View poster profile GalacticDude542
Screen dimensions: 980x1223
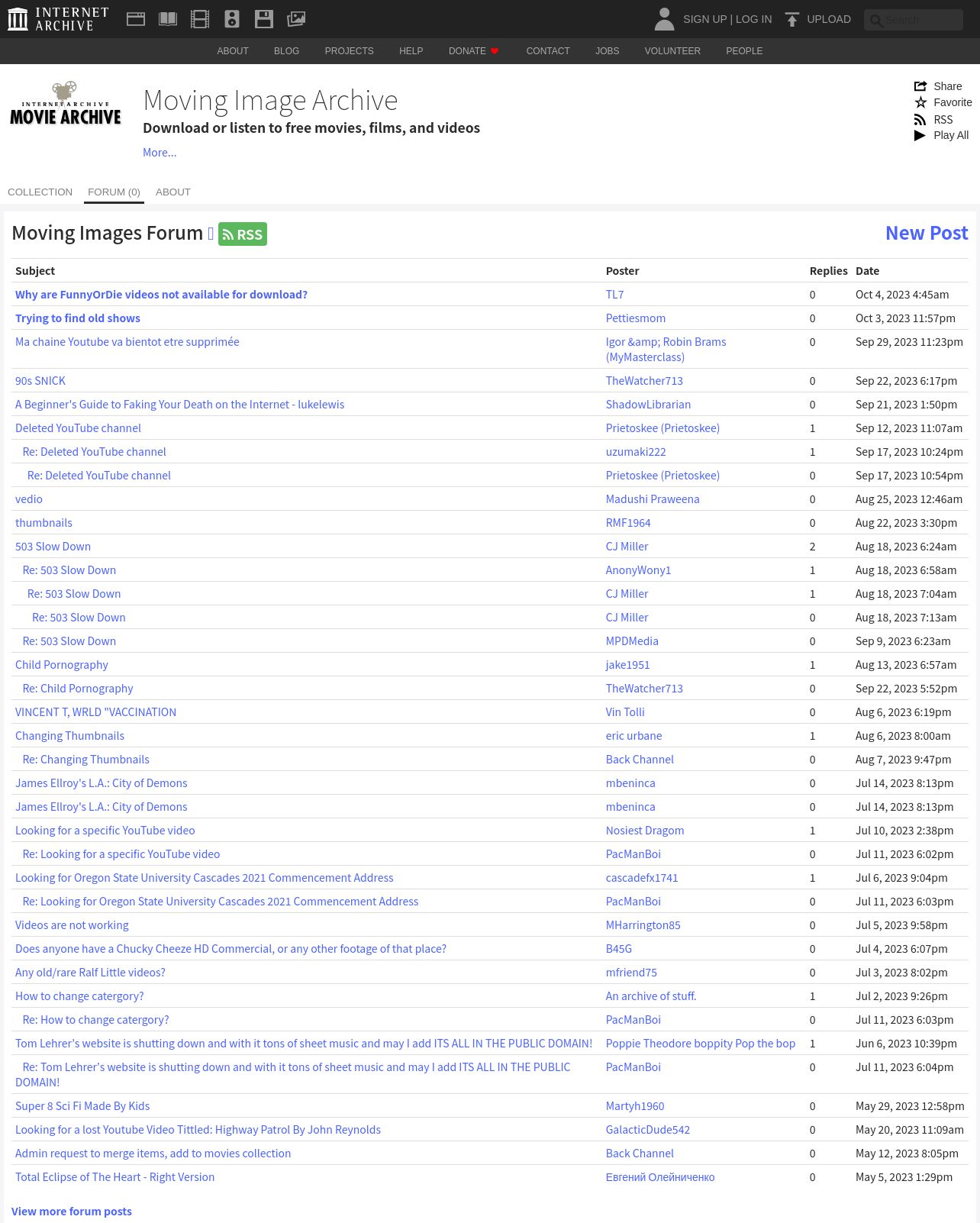648,1130
